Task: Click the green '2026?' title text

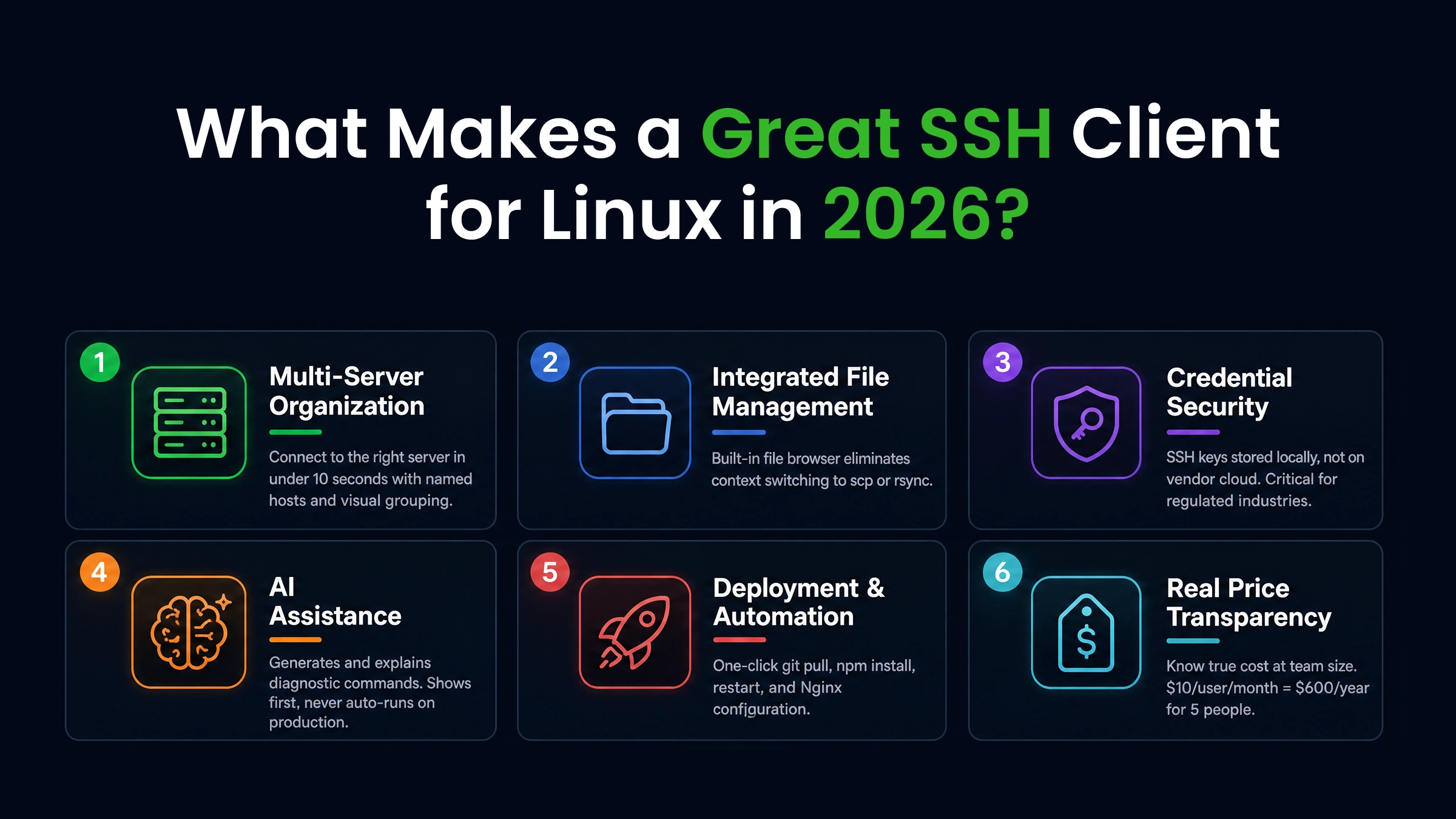Action: click(926, 215)
